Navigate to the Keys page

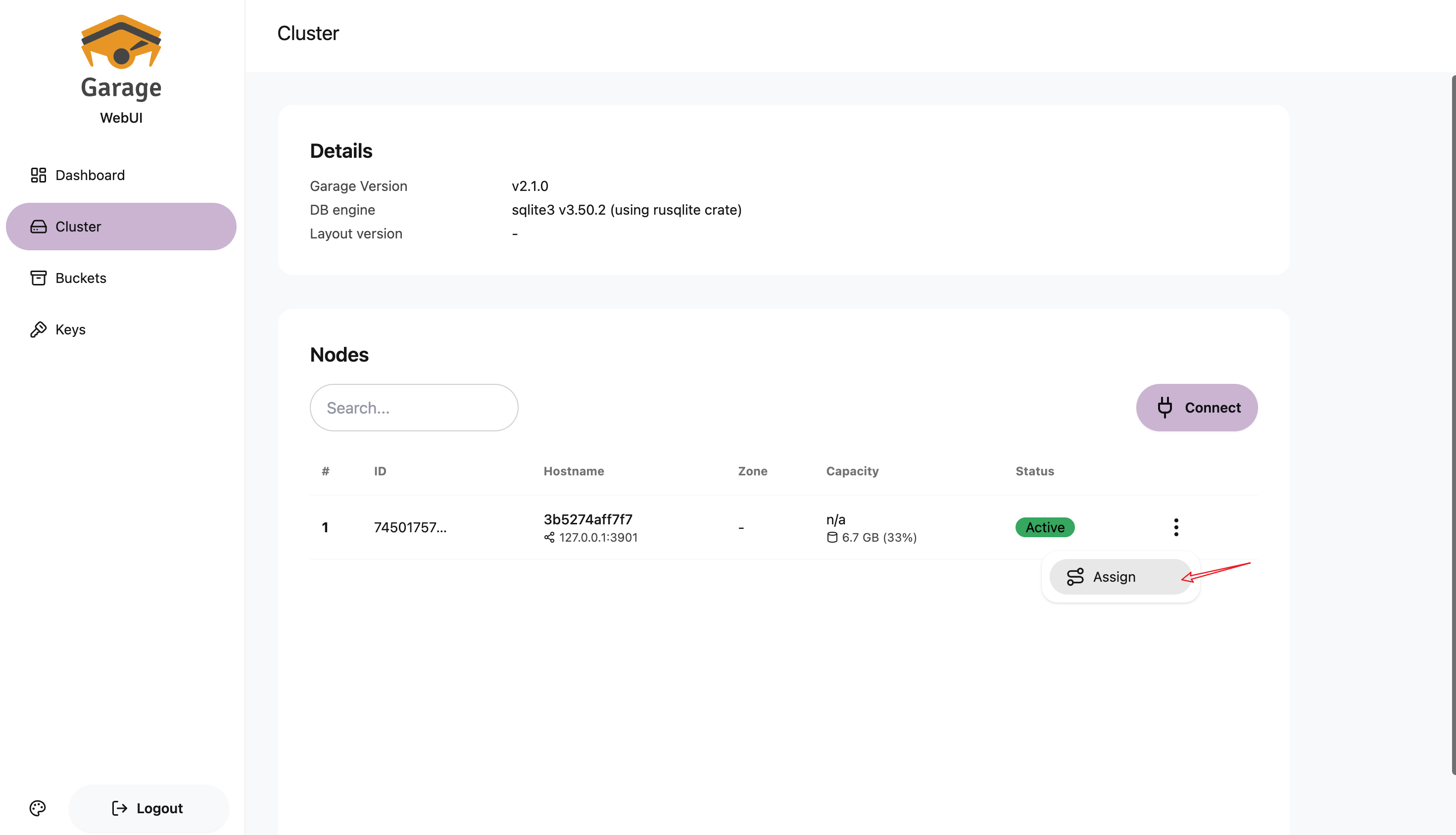(71, 329)
